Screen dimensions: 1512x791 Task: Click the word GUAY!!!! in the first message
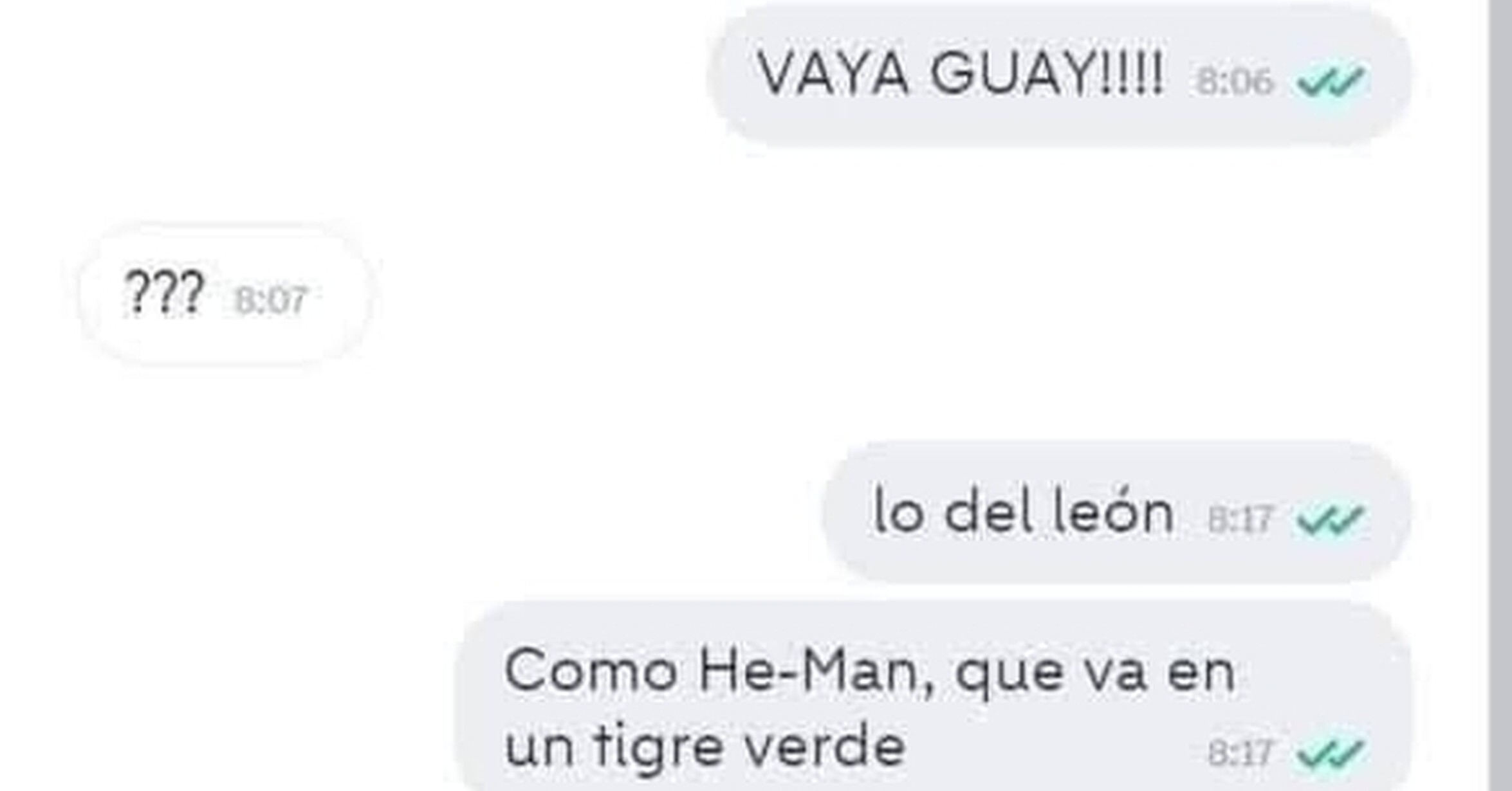point(1047,73)
